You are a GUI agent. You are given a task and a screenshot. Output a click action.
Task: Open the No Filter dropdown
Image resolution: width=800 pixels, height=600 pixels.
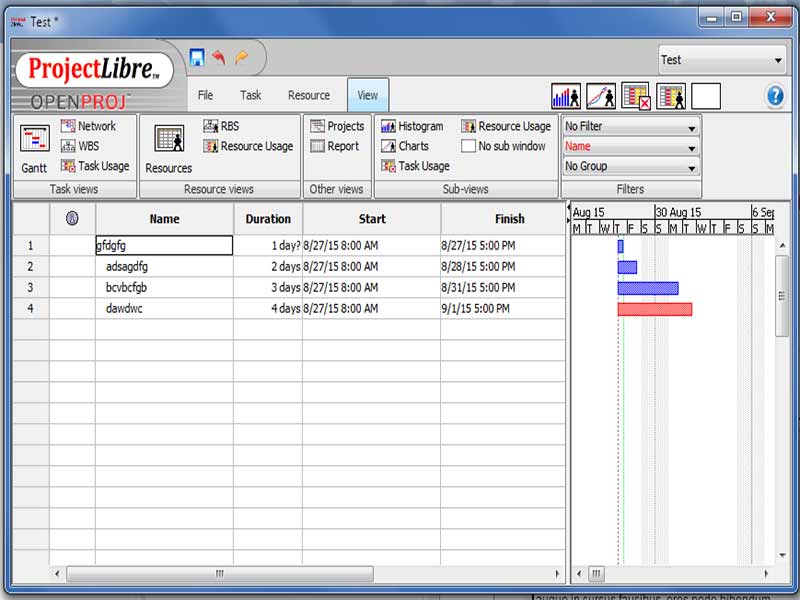point(630,127)
